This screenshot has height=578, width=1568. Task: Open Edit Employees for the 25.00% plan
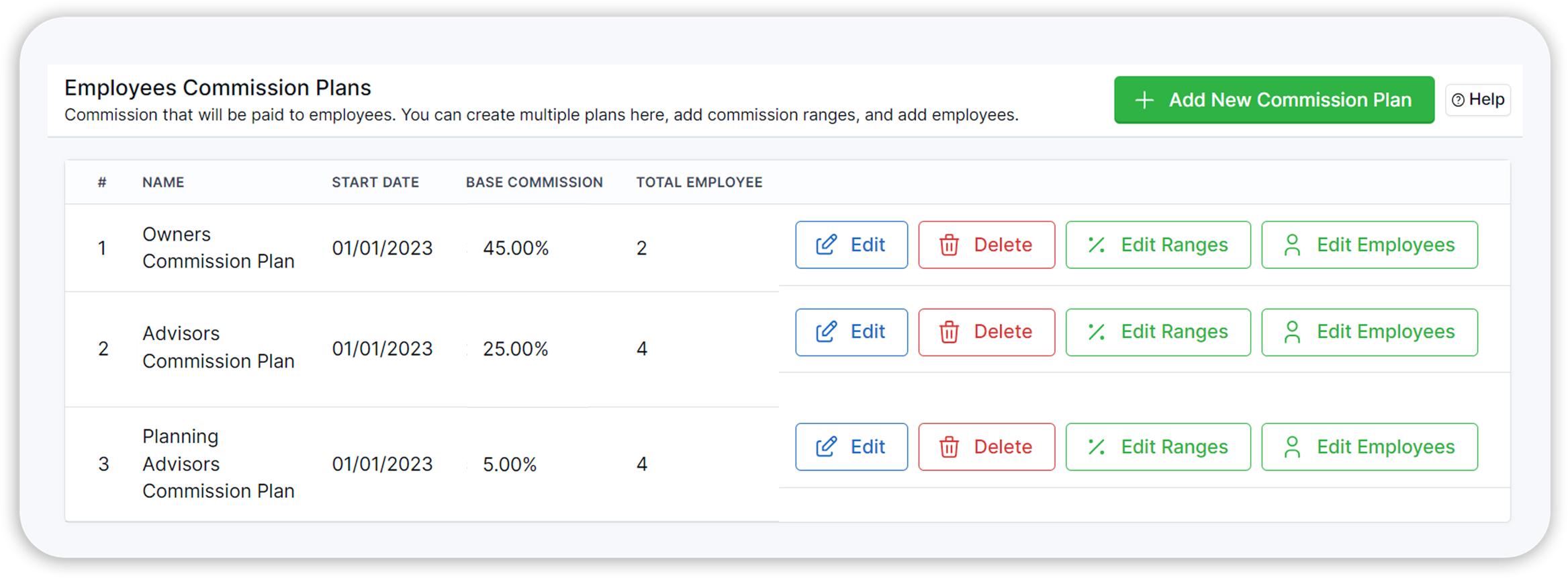click(x=1369, y=332)
